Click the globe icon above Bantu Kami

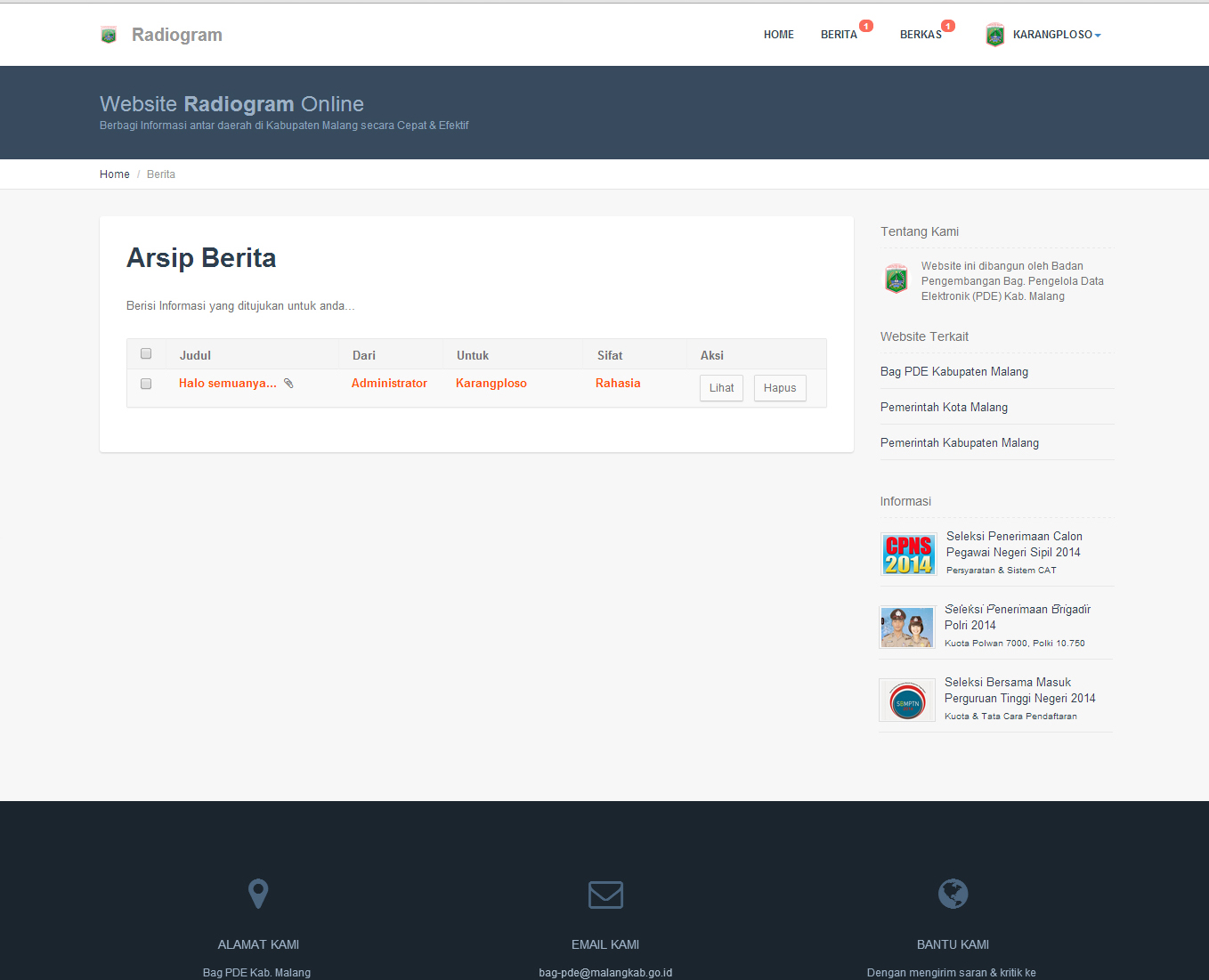click(x=953, y=894)
